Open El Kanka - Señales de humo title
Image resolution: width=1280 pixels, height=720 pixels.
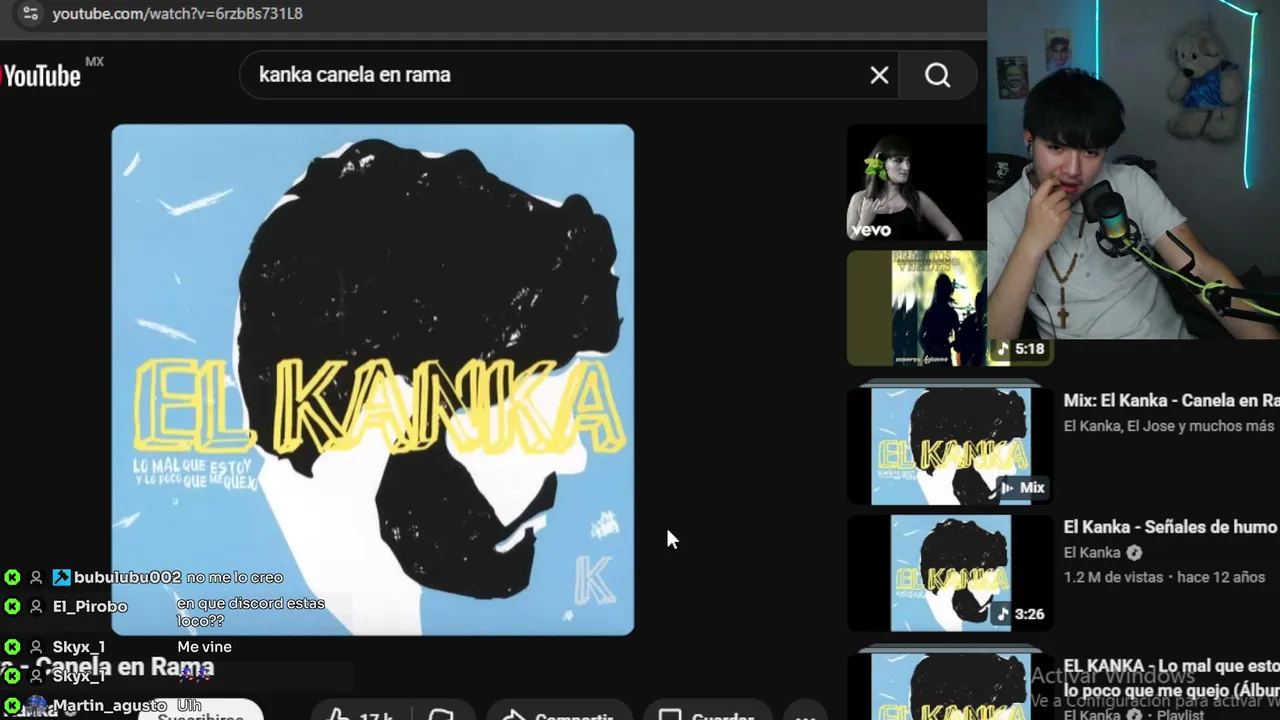pyautogui.click(x=1170, y=527)
